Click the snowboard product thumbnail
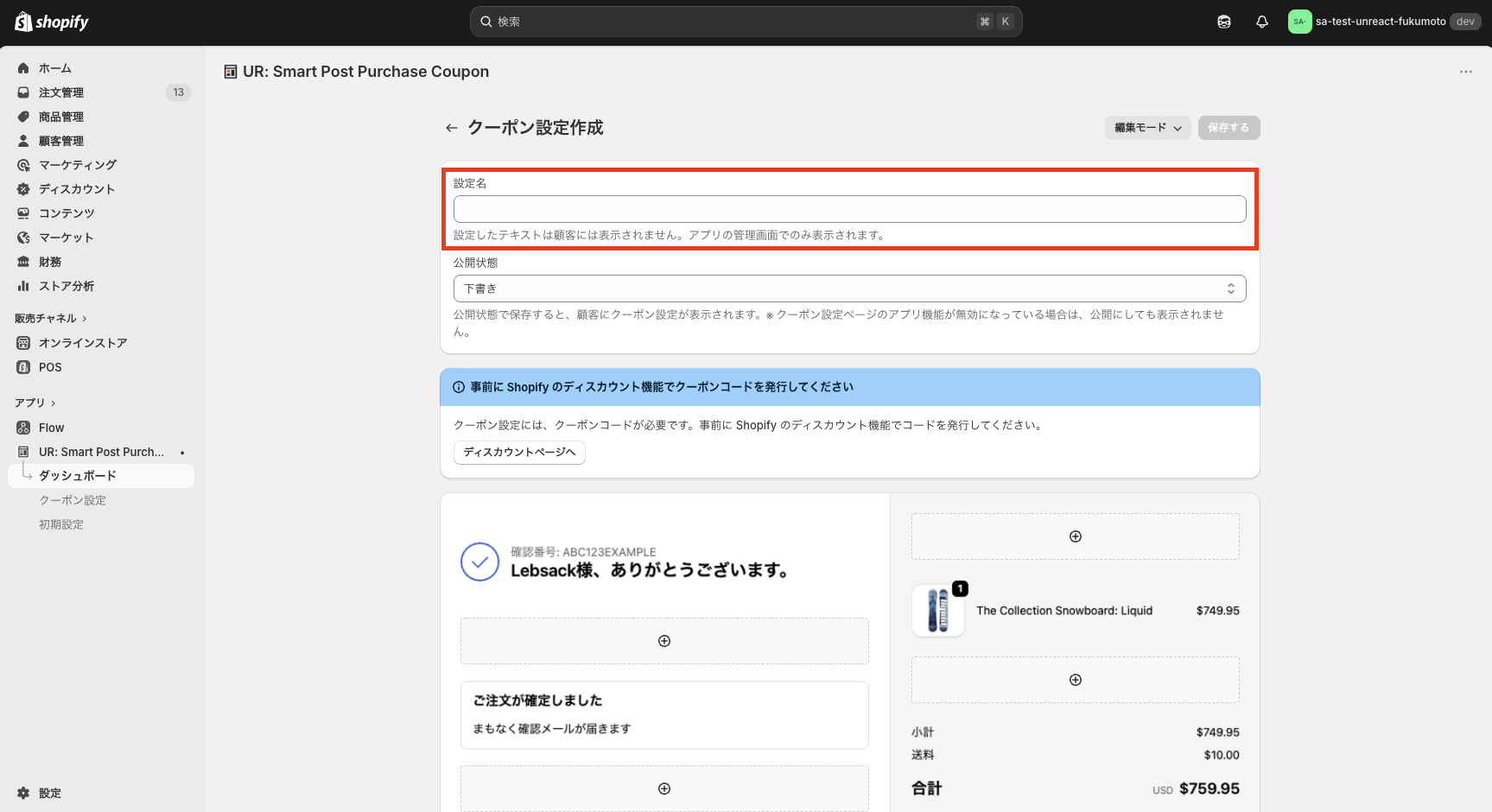This screenshot has height=812, width=1492. (x=937, y=611)
